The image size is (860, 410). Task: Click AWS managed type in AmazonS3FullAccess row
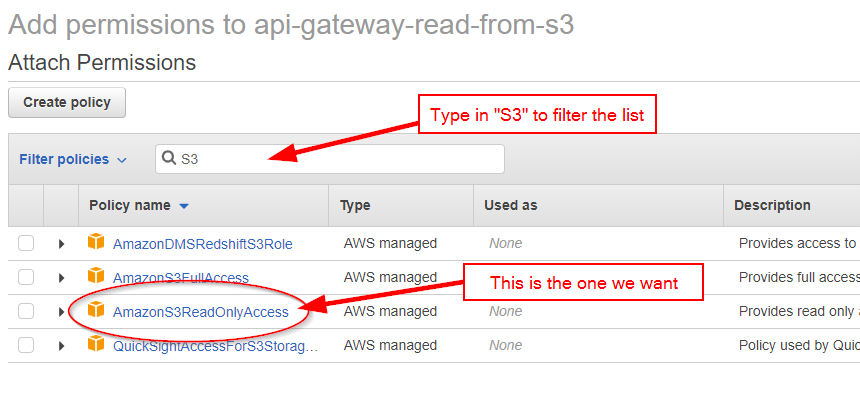point(390,277)
